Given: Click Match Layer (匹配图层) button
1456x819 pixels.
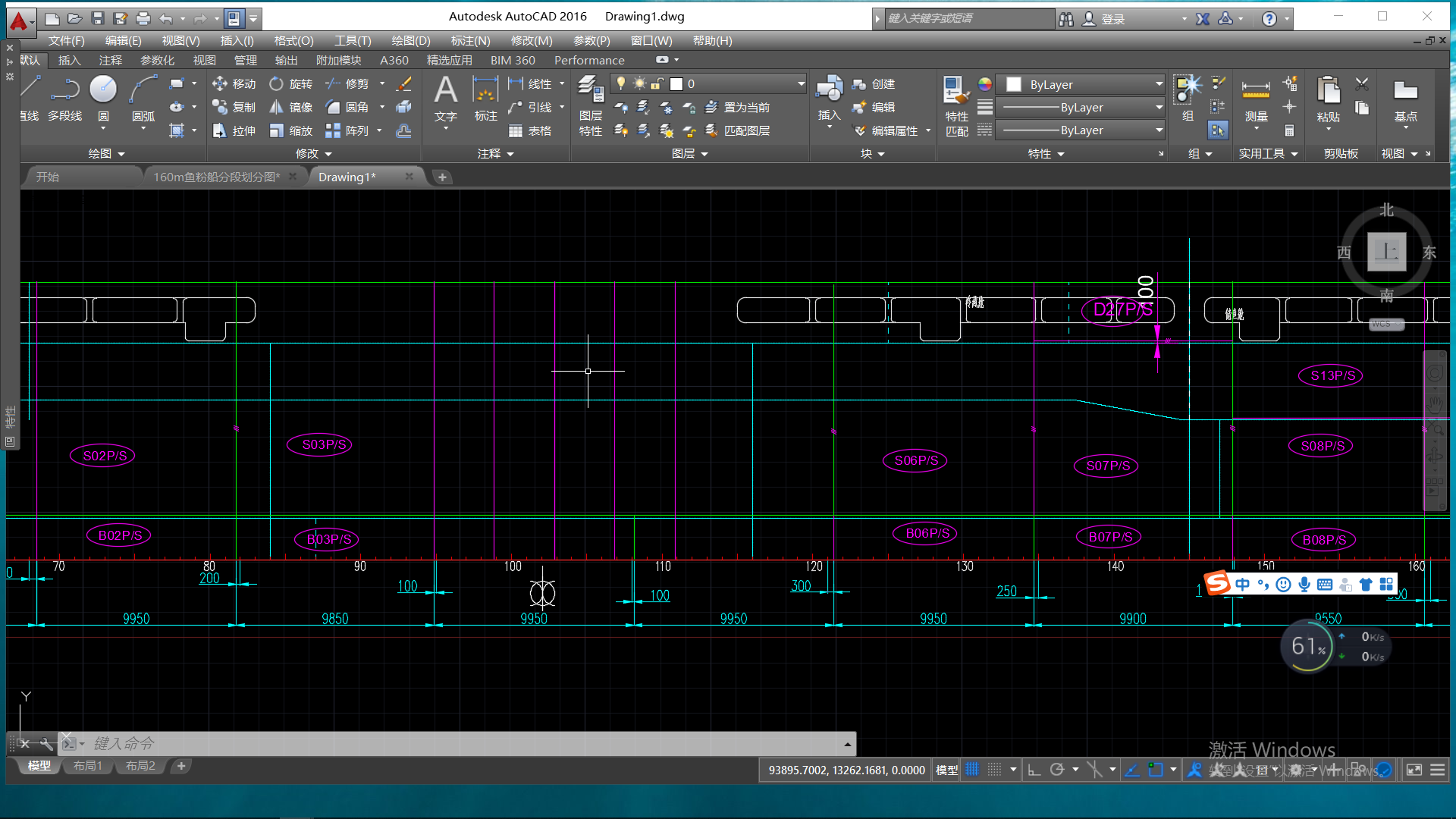Looking at the screenshot, I should tap(739, 130).
